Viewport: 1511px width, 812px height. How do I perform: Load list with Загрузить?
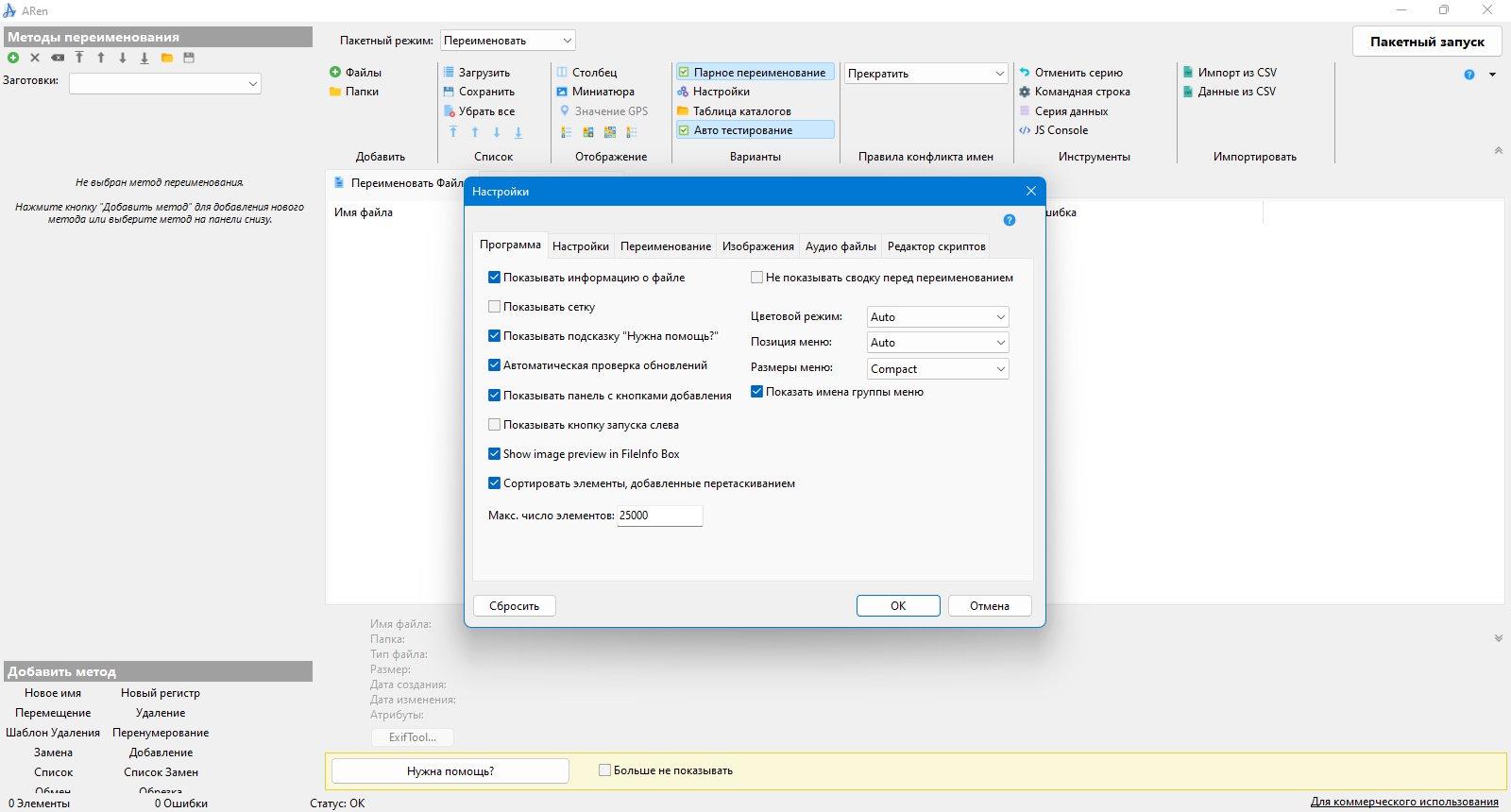coord(476,72)
